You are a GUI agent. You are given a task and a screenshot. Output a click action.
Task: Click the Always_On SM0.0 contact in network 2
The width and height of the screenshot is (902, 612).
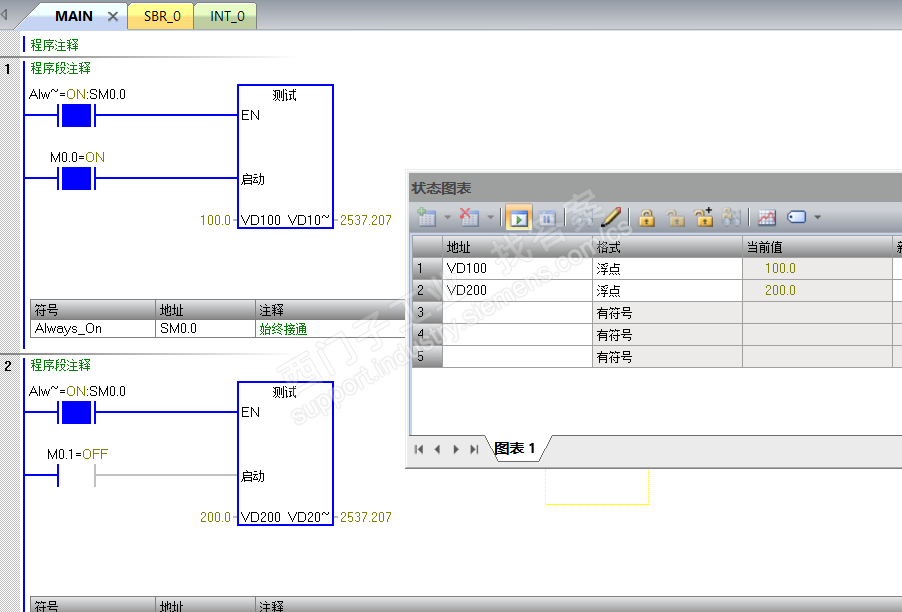point(77,412)
